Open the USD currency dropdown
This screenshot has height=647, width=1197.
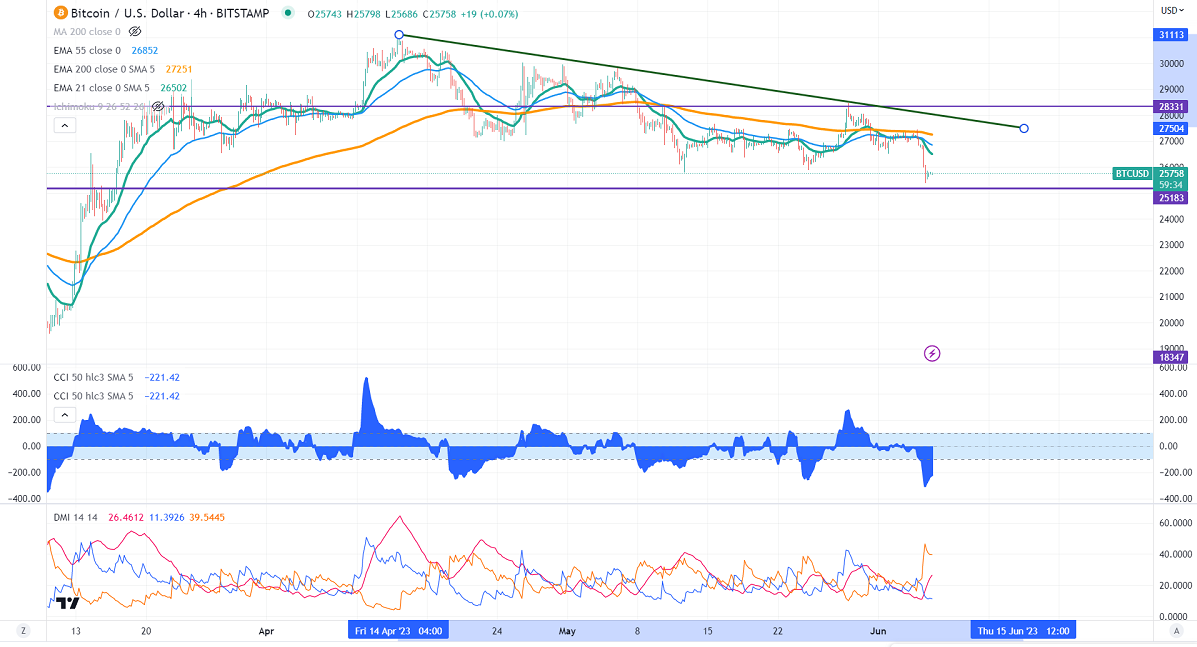[1172, 11]
